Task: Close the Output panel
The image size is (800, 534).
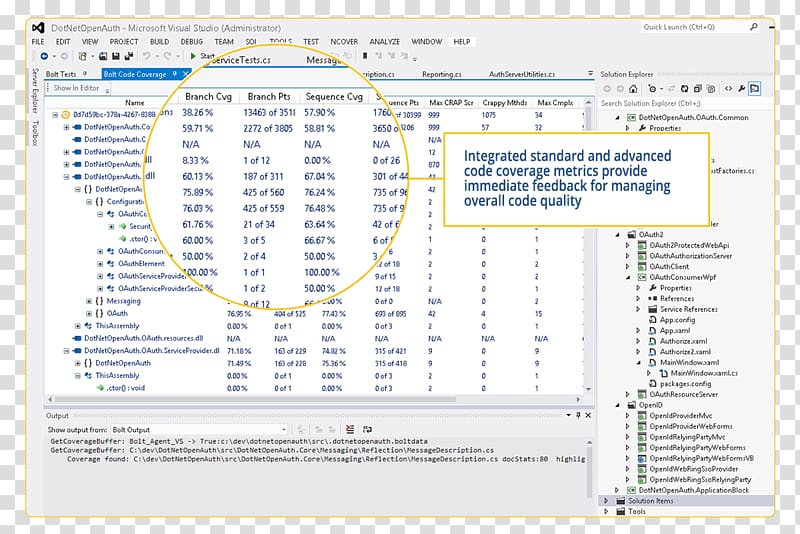Action: pyautogui.click(x=588, y=415)
